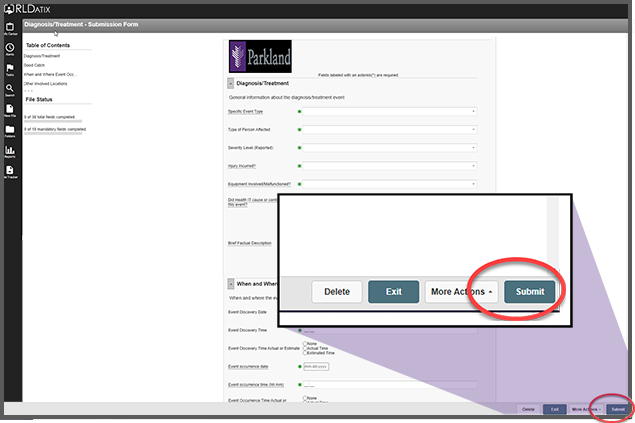Image resolution: width=635 pixels, height=423 pixels.
Task: Open the Specific Event Type dropdown
Action: (390, 111)
